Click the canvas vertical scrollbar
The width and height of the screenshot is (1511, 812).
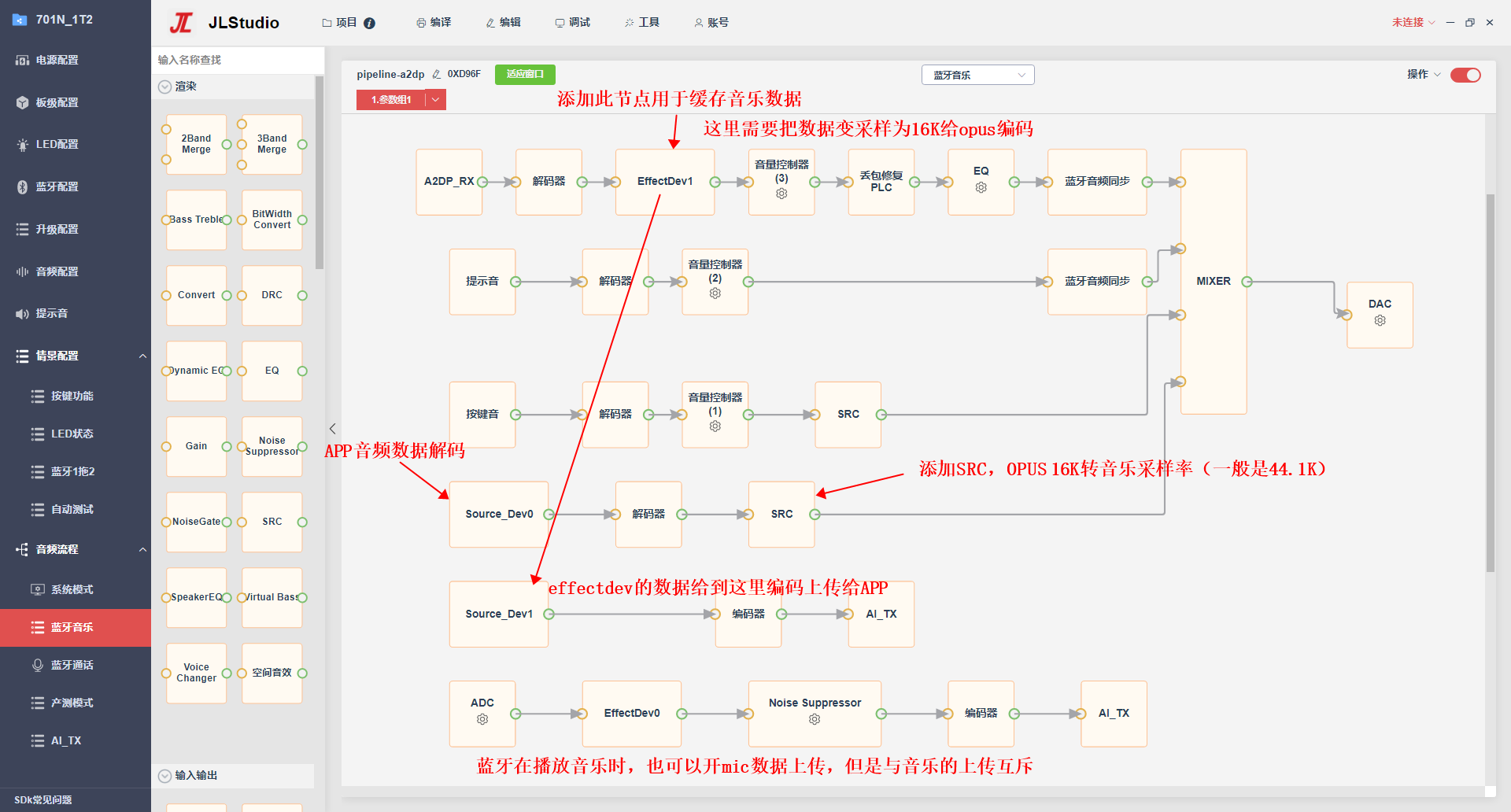coord(1490,382)
